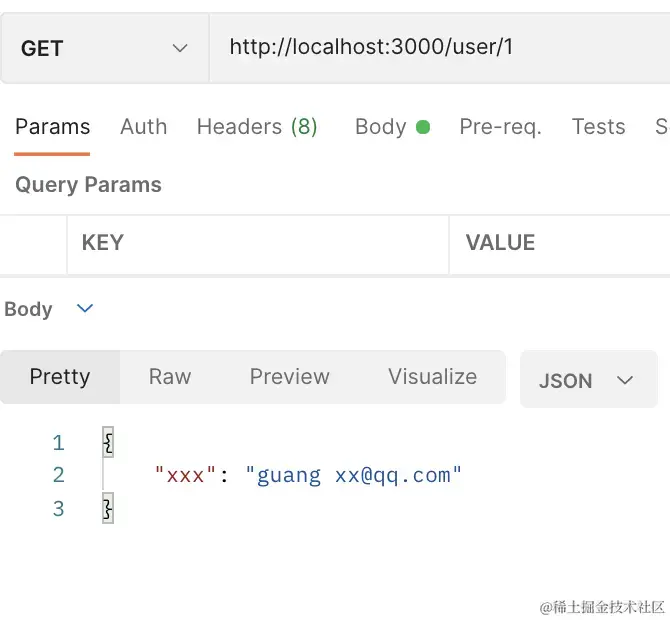The height and width of the screenshot is (620, 670).
Task: Expand the JSON format dropdown
Action: [x=587, y=380]
